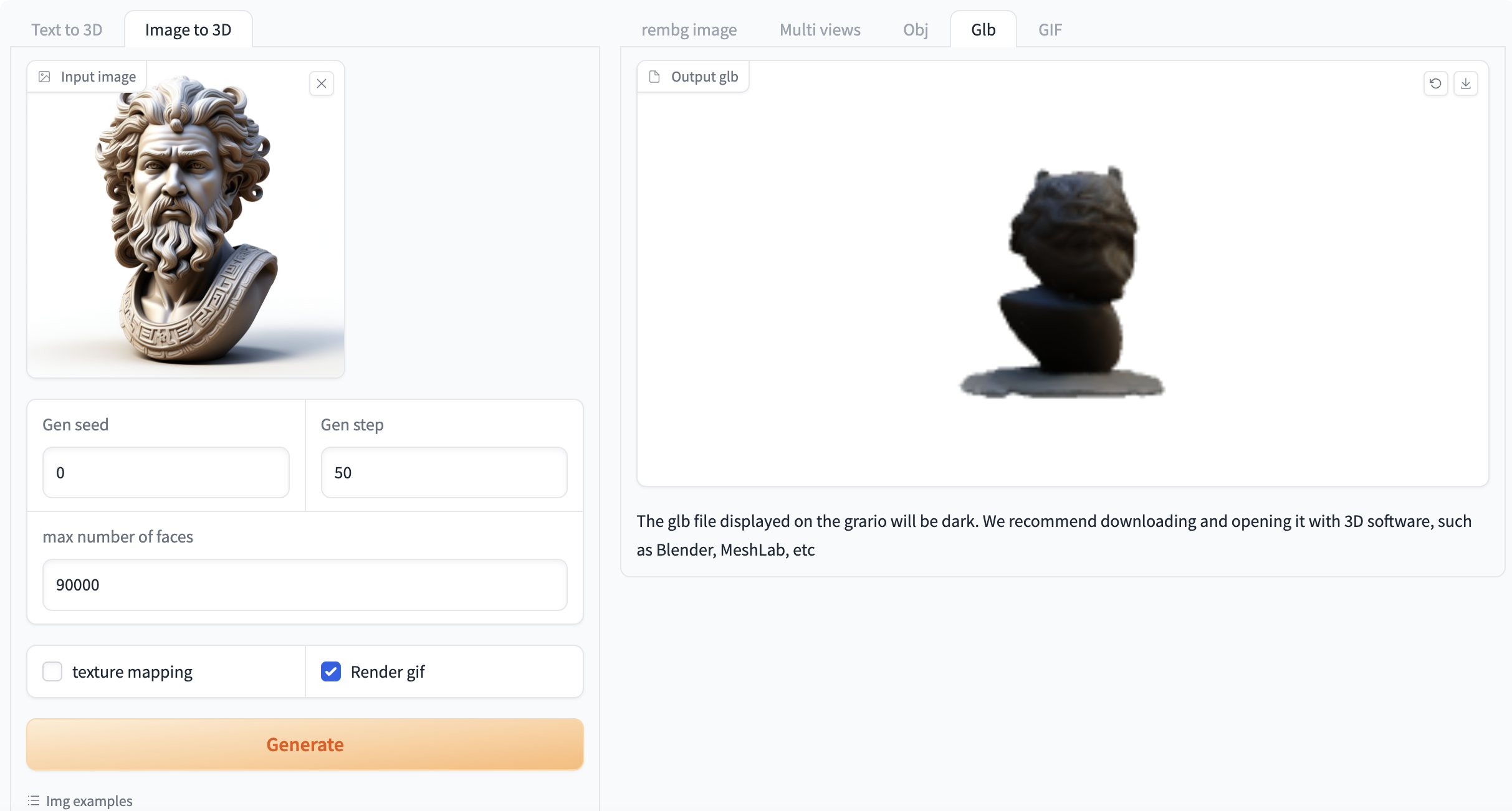Open the GIF output tab
The image size is (1512, 811).
pyautogui.click(x=1050, y=30)
